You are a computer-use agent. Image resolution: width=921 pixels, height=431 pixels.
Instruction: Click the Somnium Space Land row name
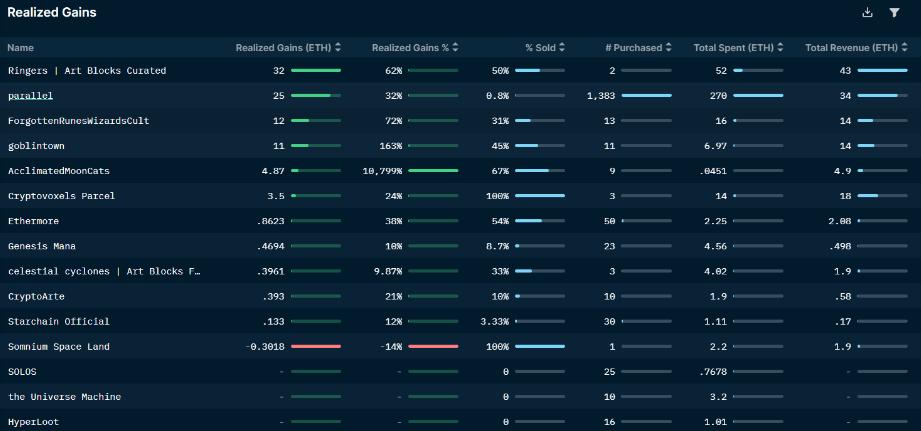[58, 347]
